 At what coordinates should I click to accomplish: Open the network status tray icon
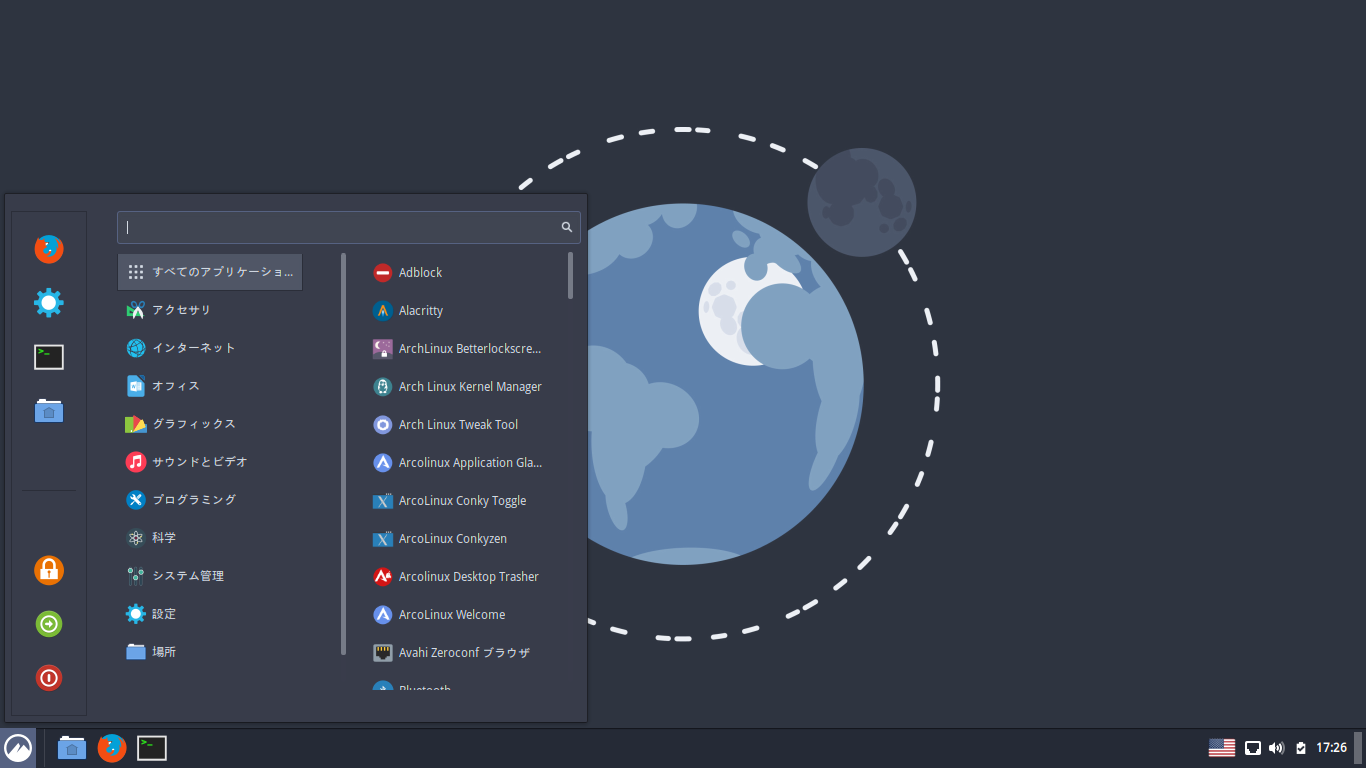pos(1253,748)
